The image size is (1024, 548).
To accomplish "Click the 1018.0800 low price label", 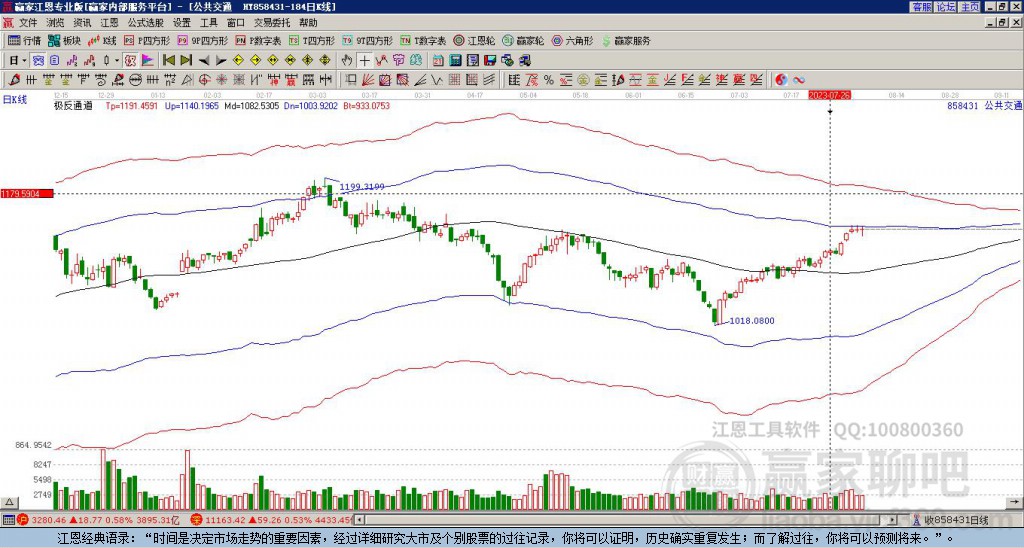I will (752, 321).
